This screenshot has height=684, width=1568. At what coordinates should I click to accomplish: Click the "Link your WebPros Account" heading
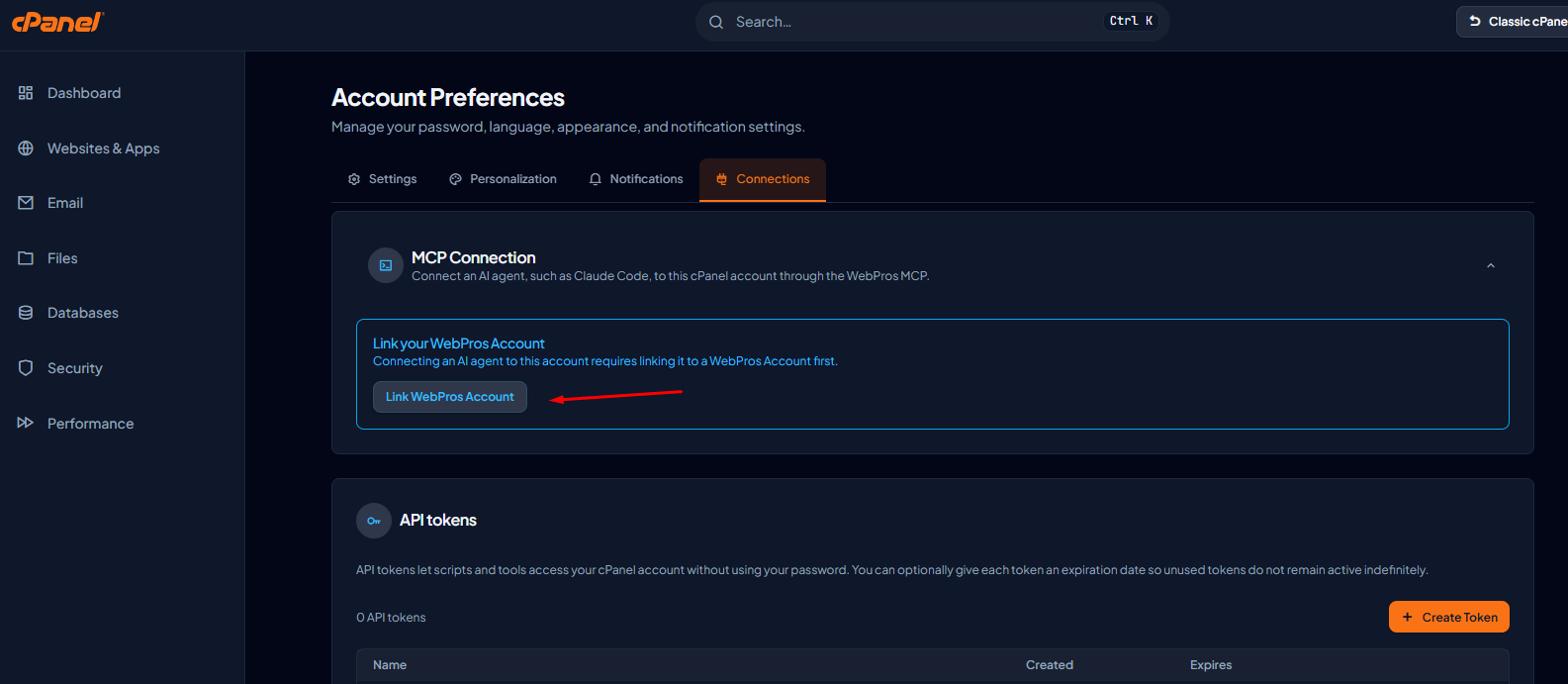coord(458,343)
